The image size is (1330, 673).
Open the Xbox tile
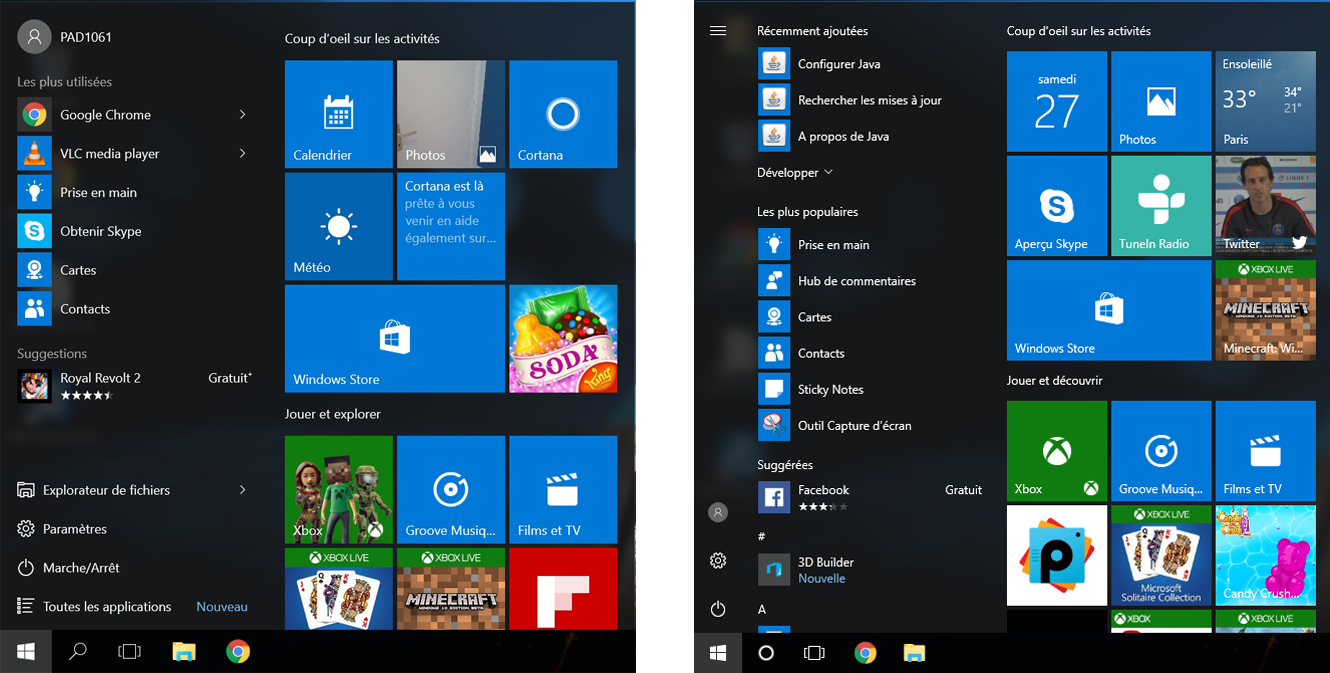[x=338, y=489]
